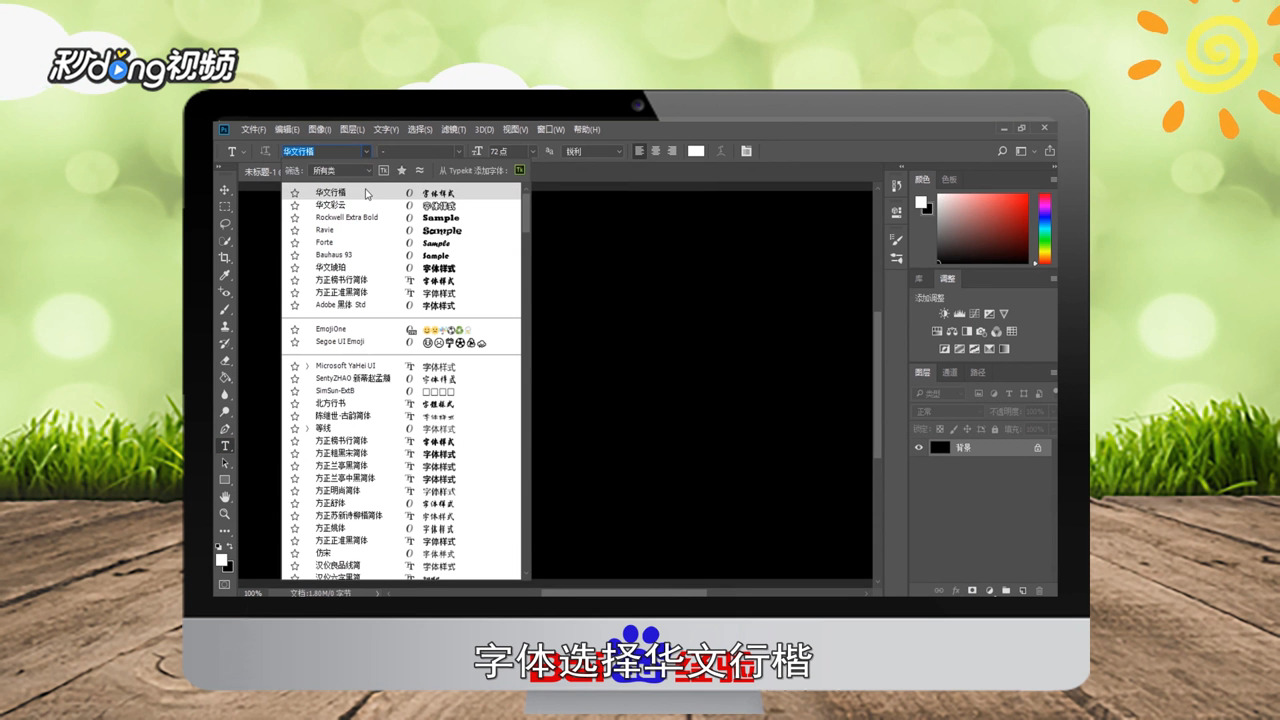Select the Zoom tool
Viewport: 1280px width, 720px height.
(225, 514)
